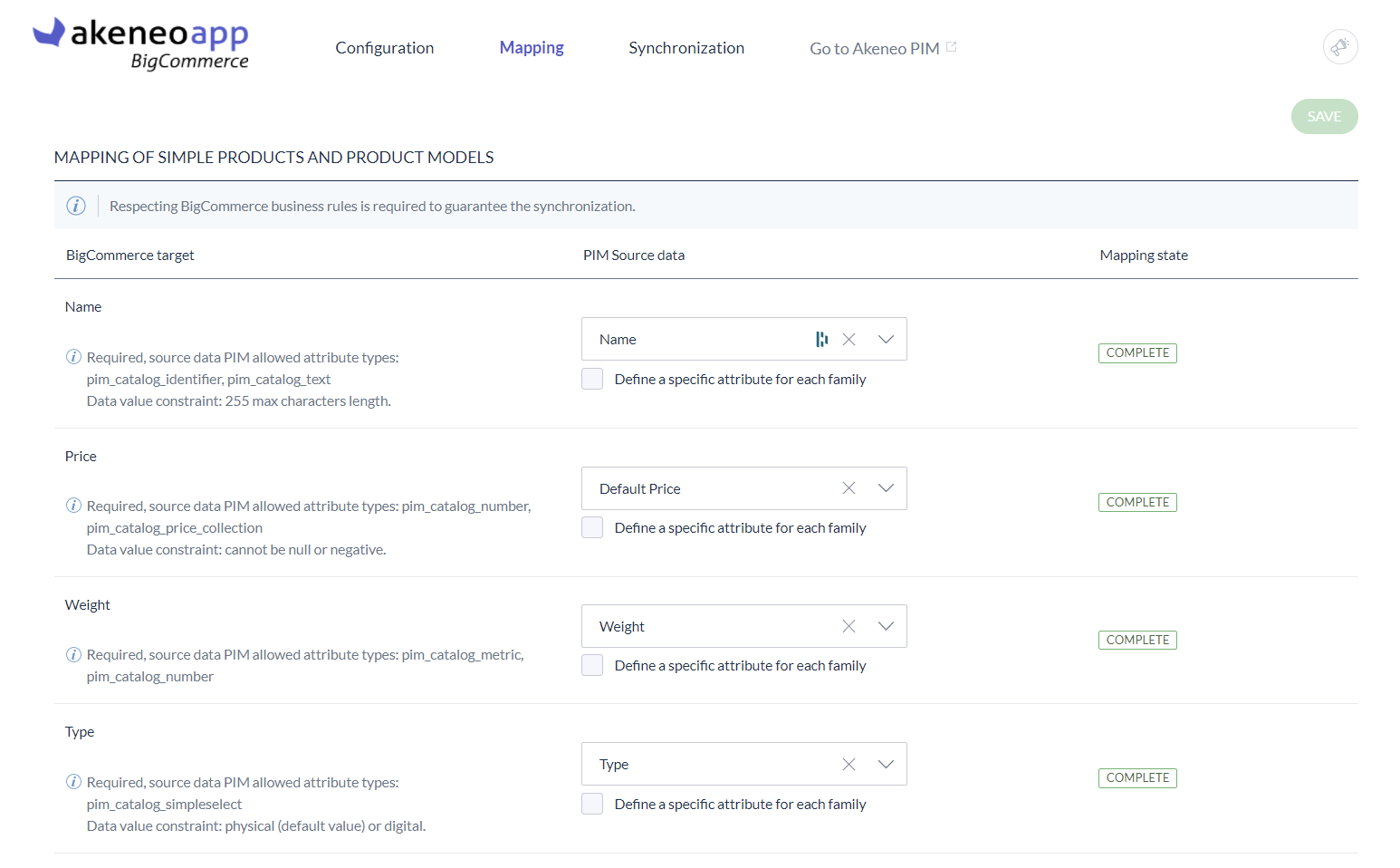Click the info icon under Price target
This screenshot has width=1400, height=868.
pos(74,506)
